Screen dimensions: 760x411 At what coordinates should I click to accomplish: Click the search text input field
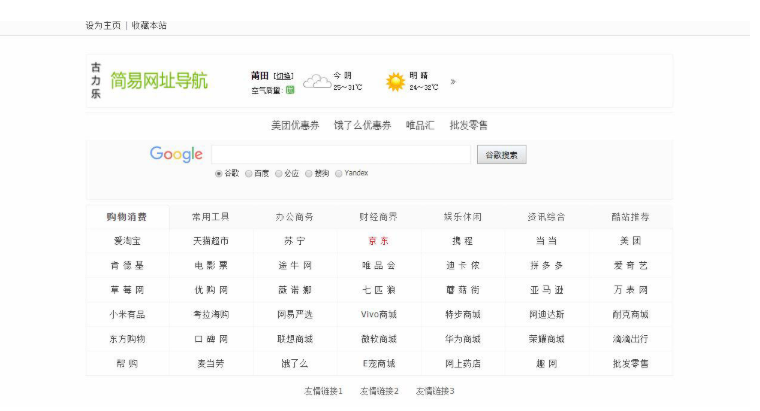(340, 155)
